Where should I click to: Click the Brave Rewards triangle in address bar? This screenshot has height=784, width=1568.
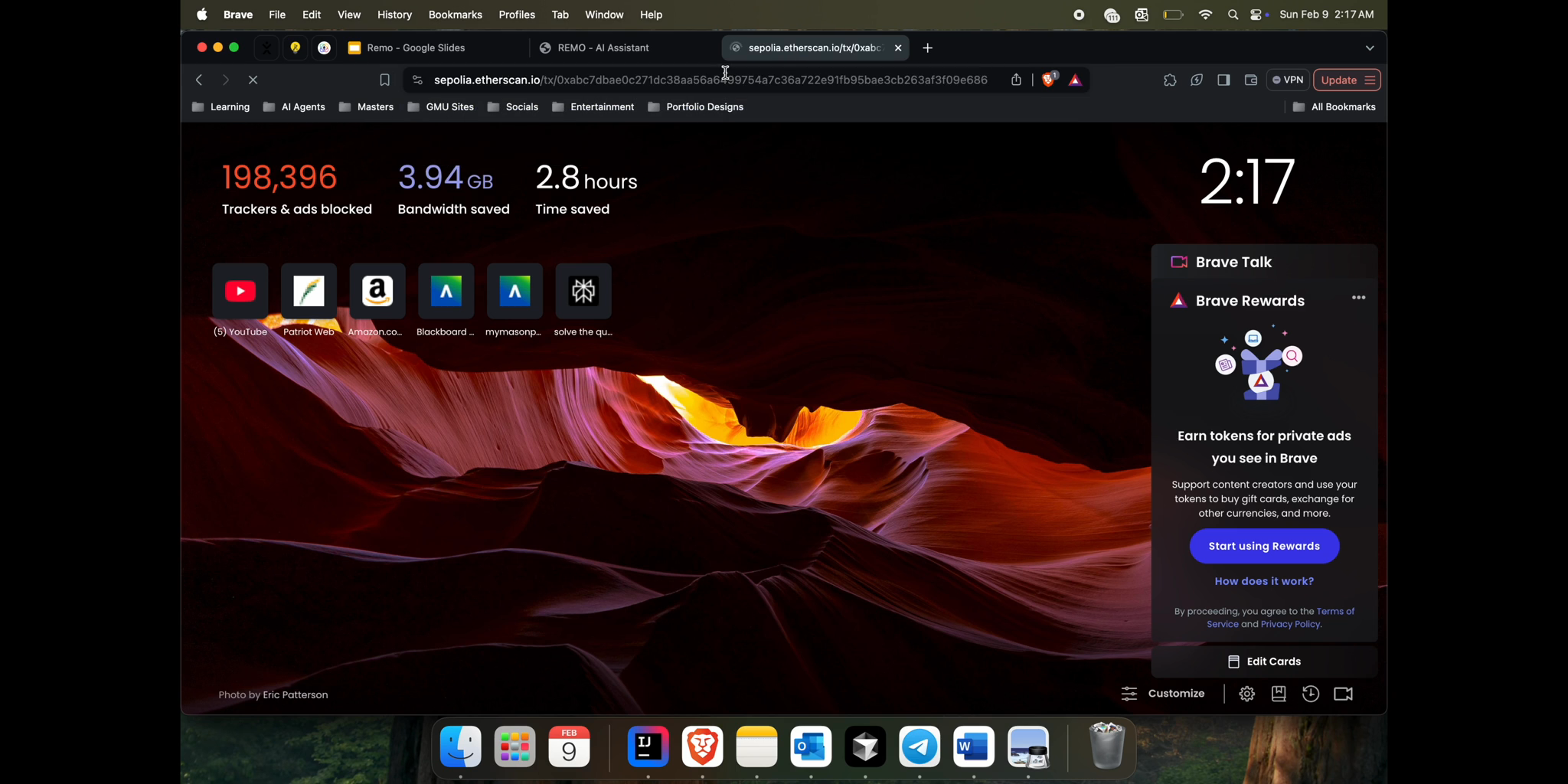click(1076, 80)
